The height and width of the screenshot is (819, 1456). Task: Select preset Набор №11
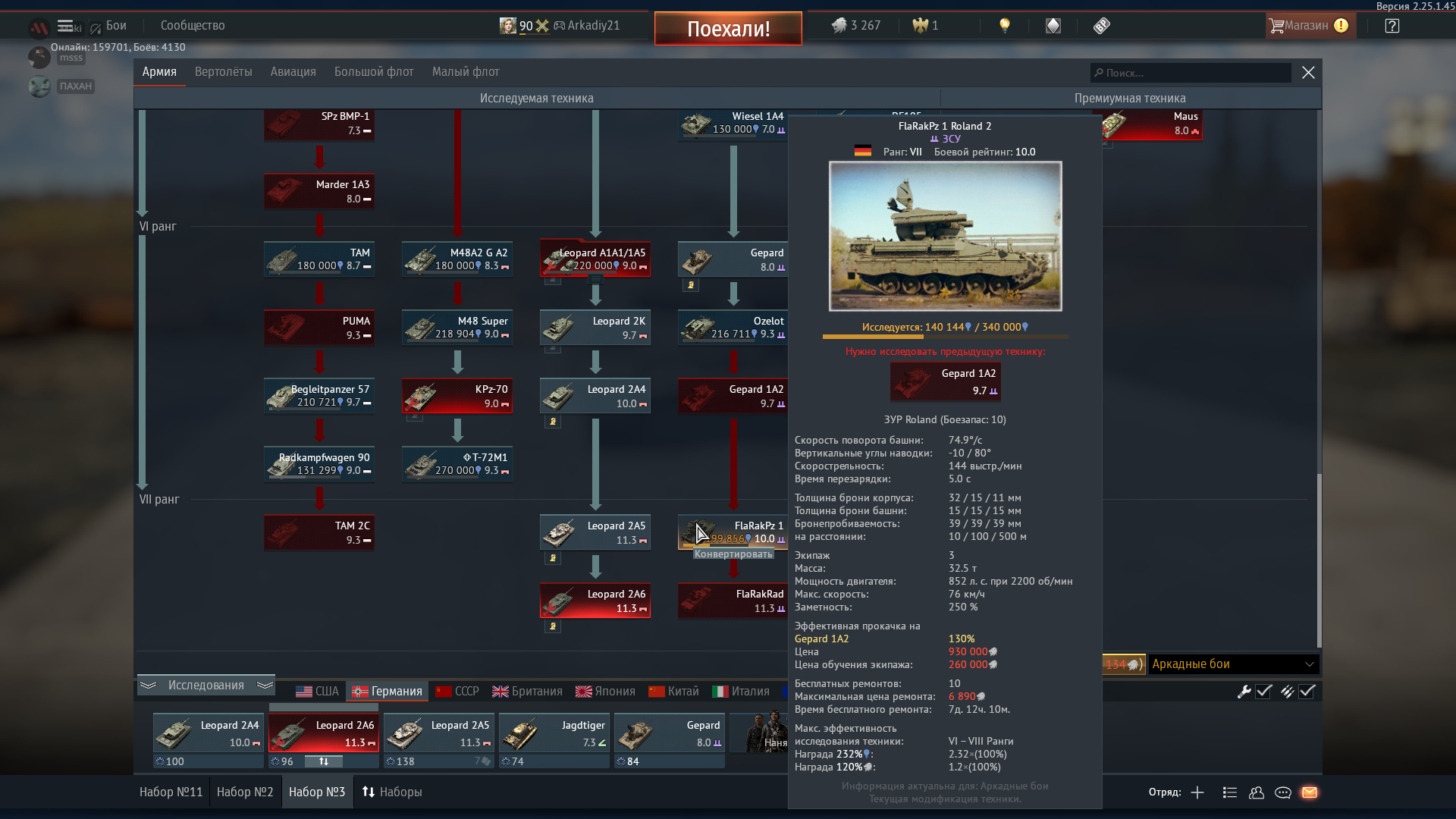(171, 792)
